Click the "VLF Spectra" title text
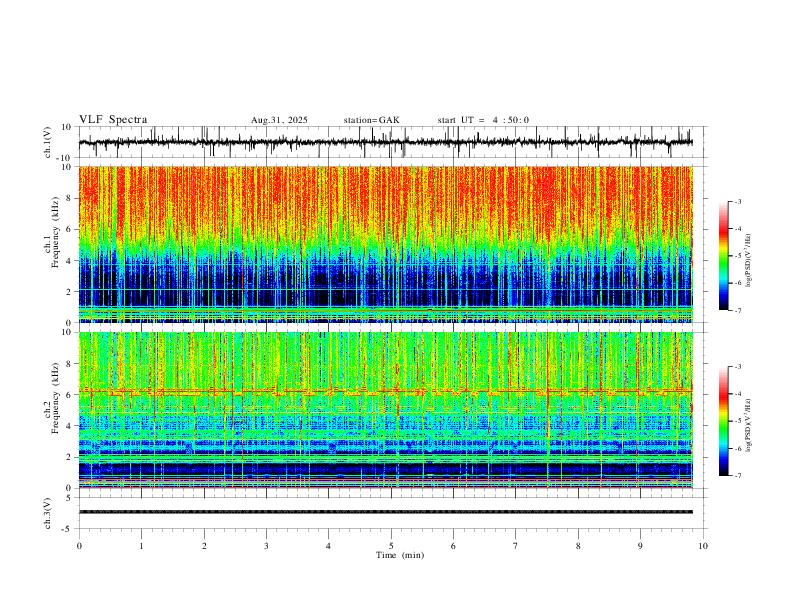The width and height of the screenshot is (792, 612). [x=113, y=120]
